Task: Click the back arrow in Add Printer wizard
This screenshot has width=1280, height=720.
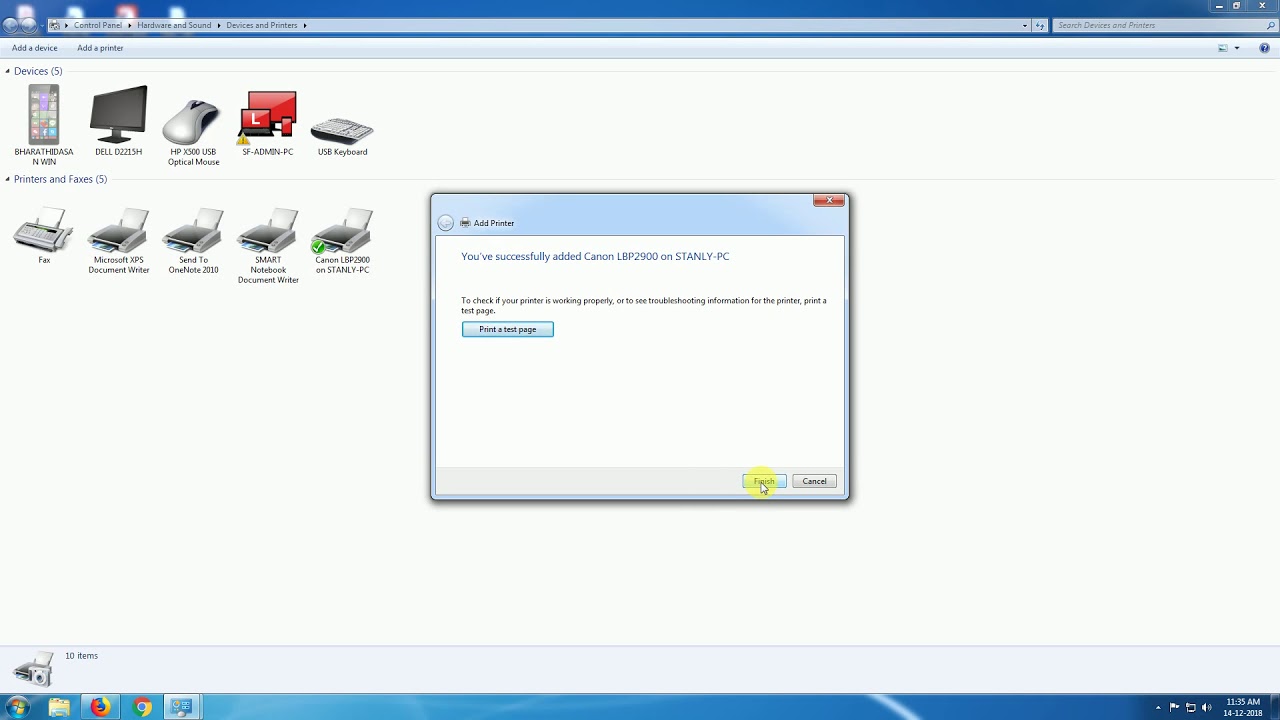Action: 446,223
